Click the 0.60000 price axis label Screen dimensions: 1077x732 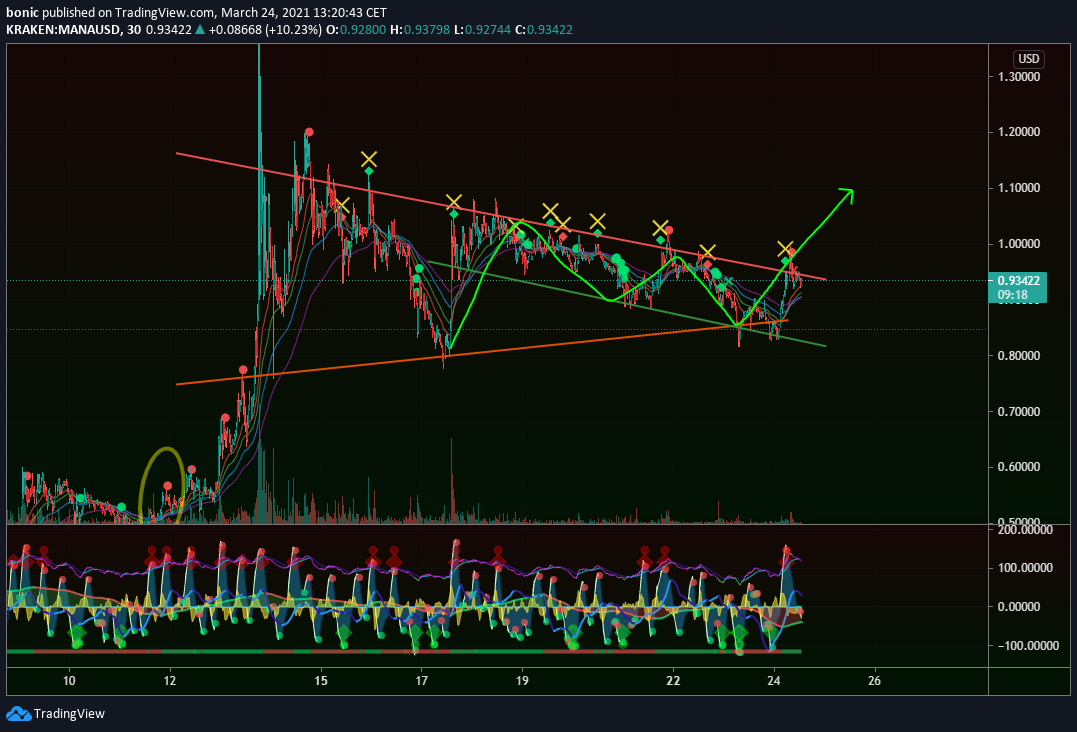tap(1019, 467)
